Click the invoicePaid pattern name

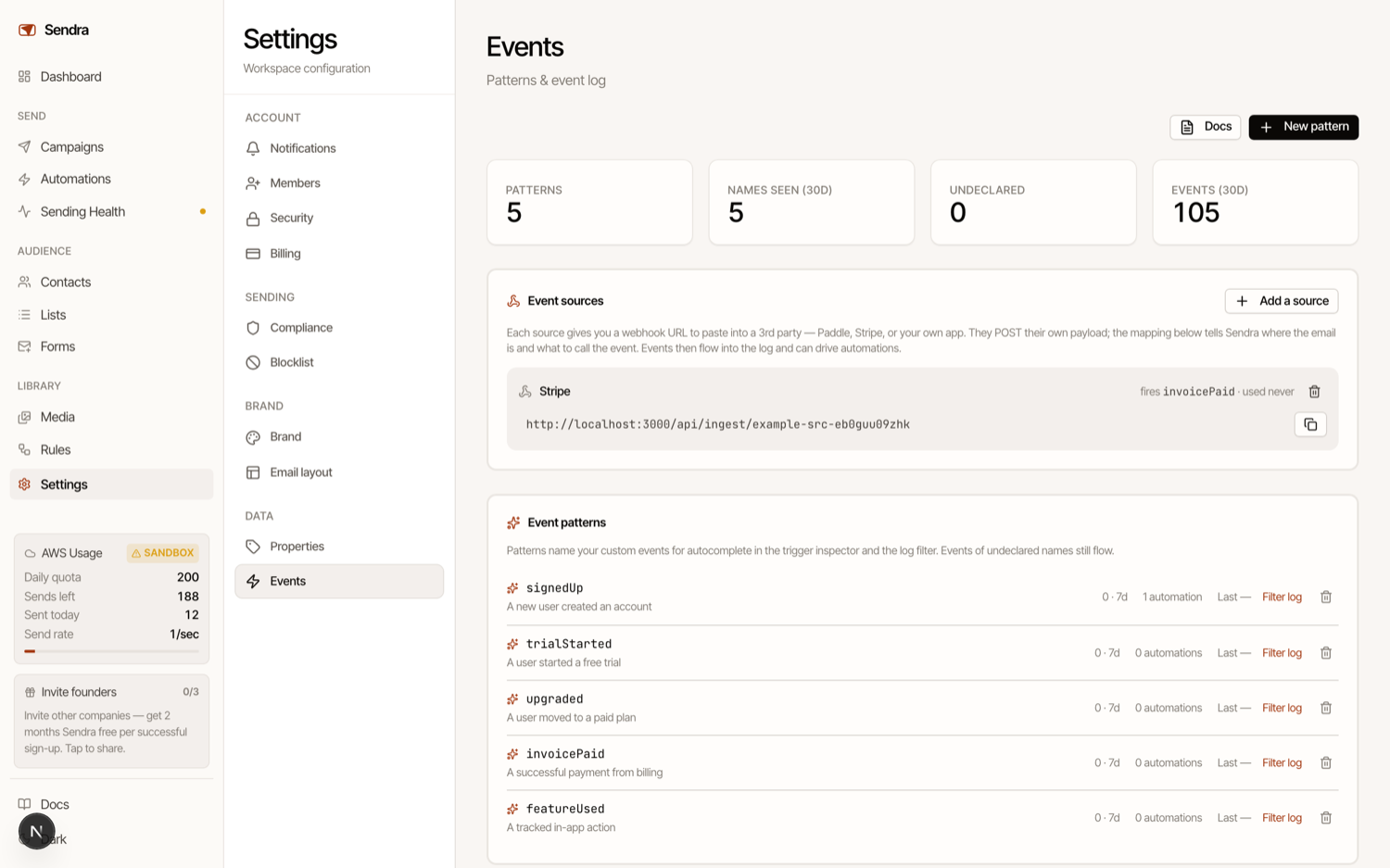click(x=565, y=754)
